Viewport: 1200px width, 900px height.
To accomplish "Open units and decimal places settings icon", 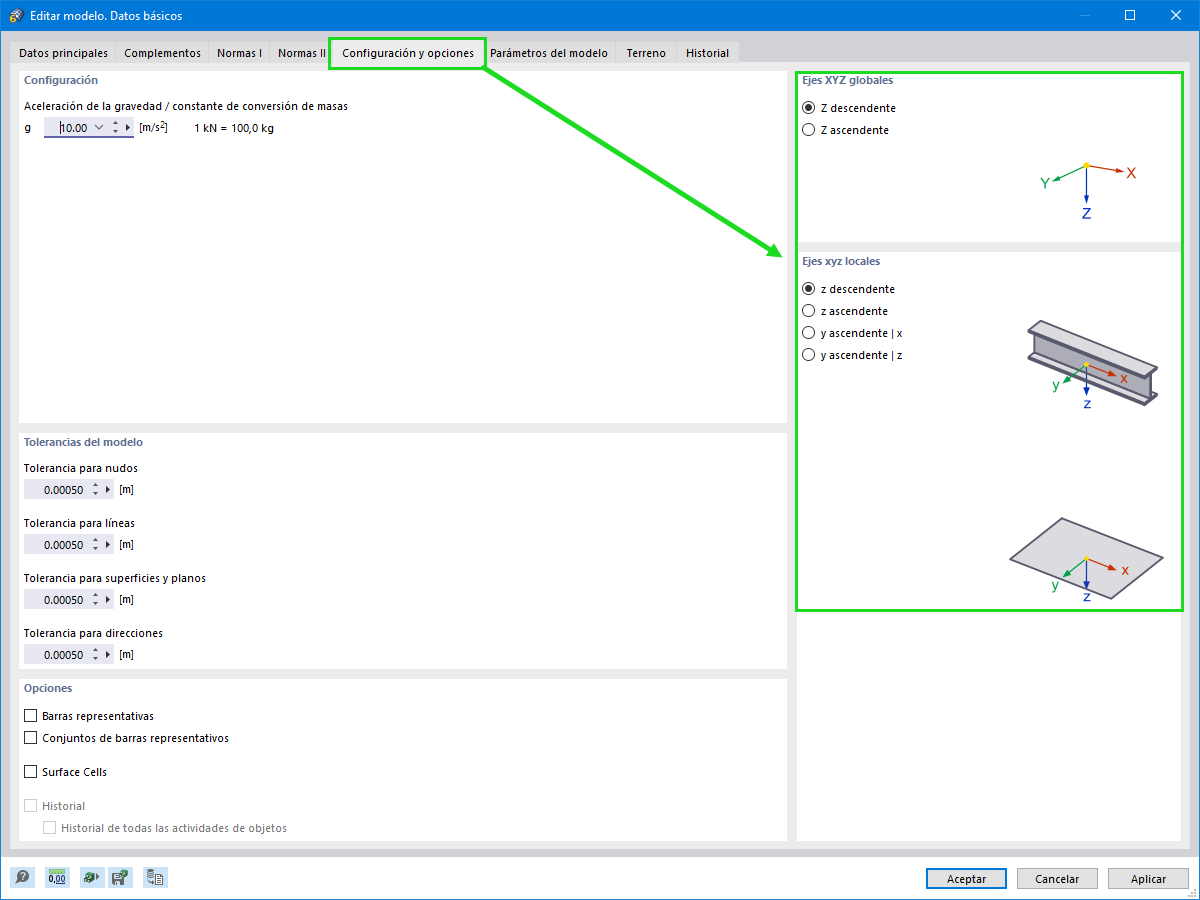I will tap(56, 877).
